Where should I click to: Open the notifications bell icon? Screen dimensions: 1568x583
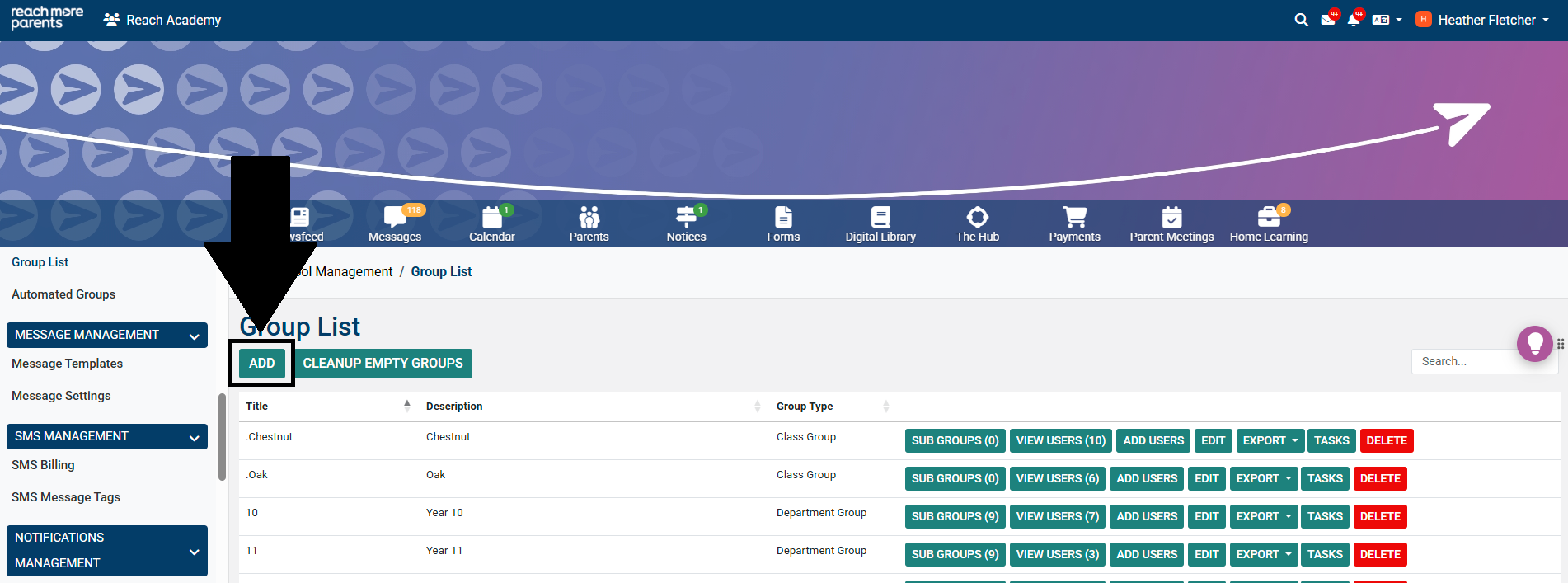(x=1353, y=20)
